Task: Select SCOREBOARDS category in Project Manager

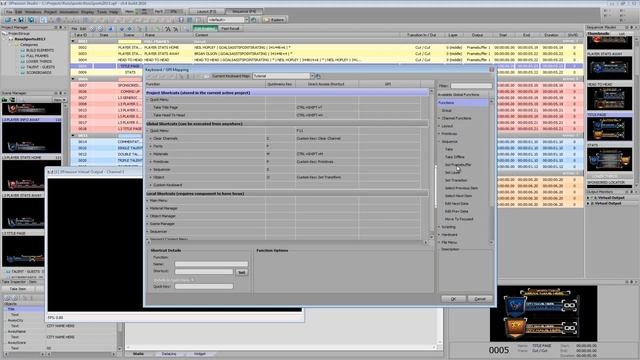Action: (38, 73)
